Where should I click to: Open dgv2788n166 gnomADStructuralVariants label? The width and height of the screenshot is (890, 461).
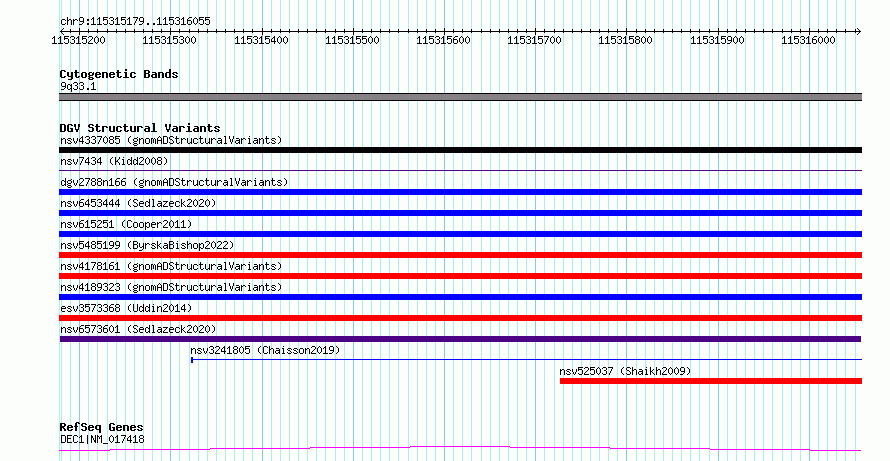(174, 182)
